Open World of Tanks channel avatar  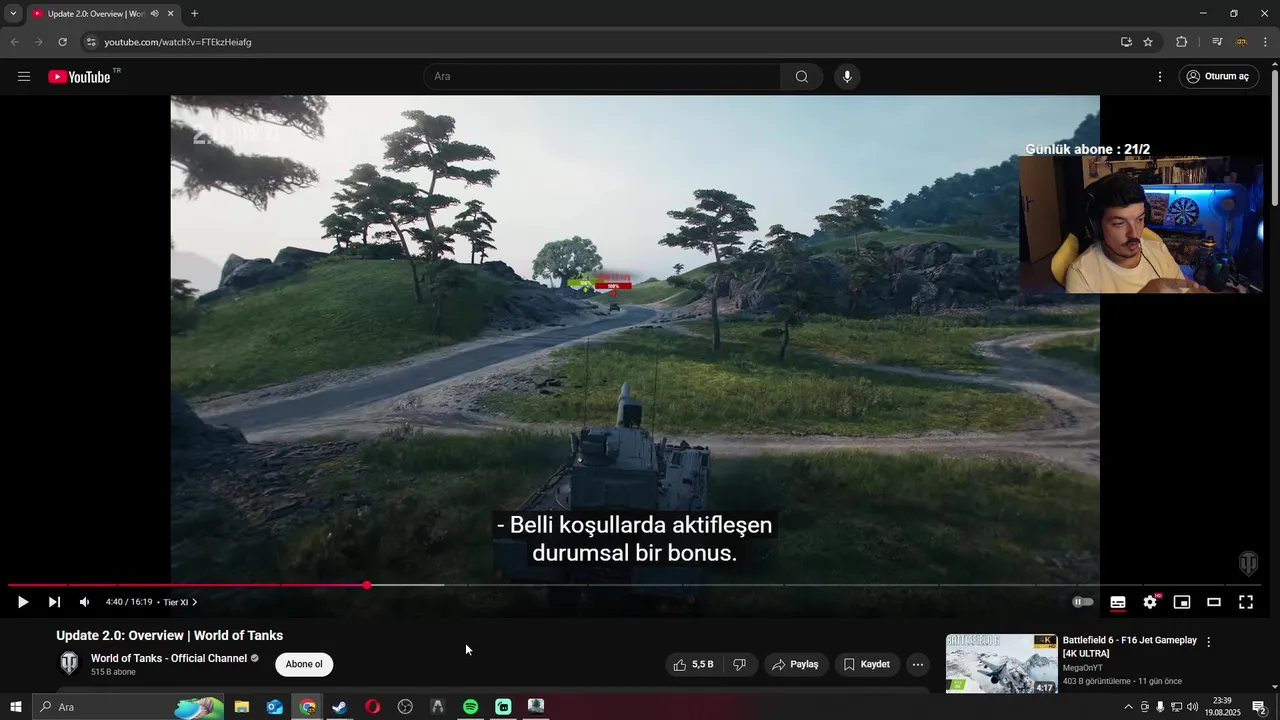(69, 663)
